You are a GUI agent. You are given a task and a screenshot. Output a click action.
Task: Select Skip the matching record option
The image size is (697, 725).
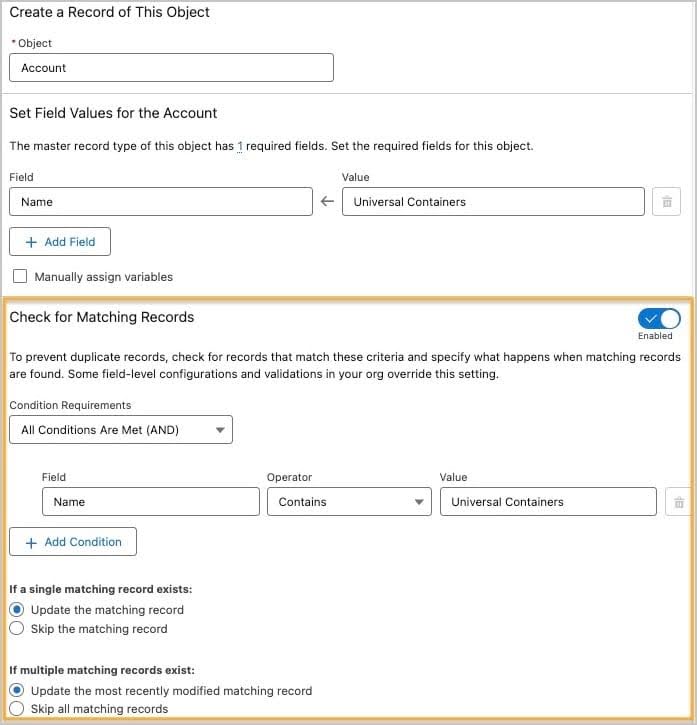[17, 629]
